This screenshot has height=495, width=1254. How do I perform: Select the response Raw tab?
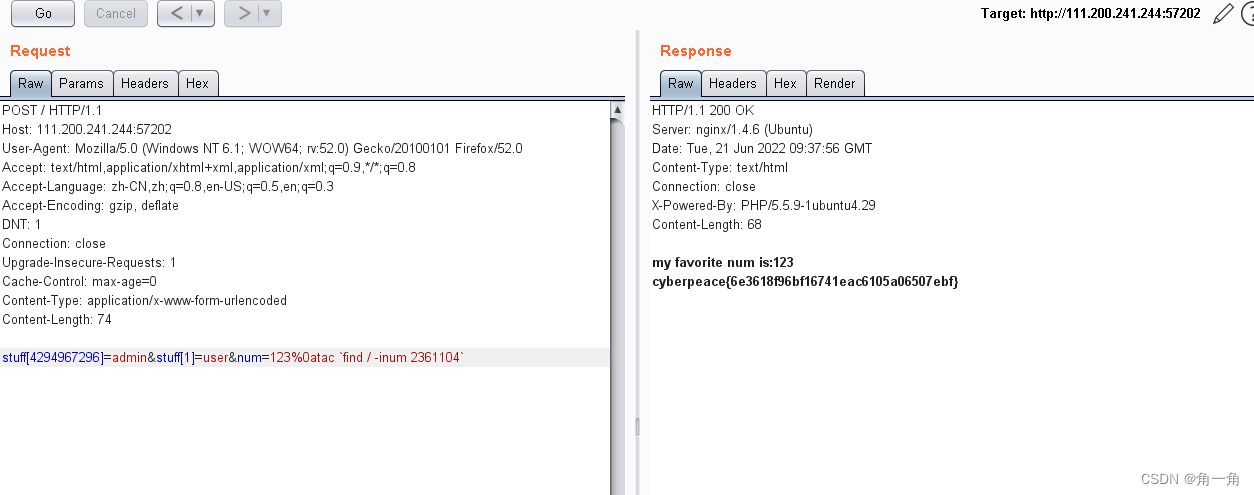pyautogui.click(x=680, y=83)
